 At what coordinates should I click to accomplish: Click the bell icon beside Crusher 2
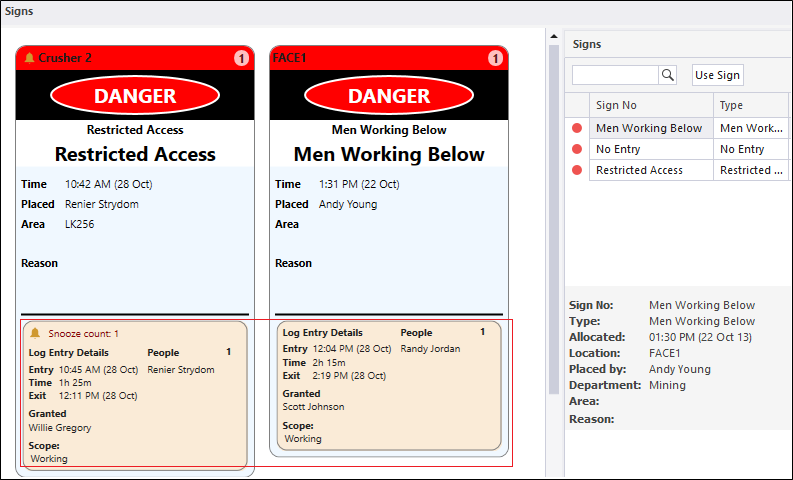pos(29,58)
